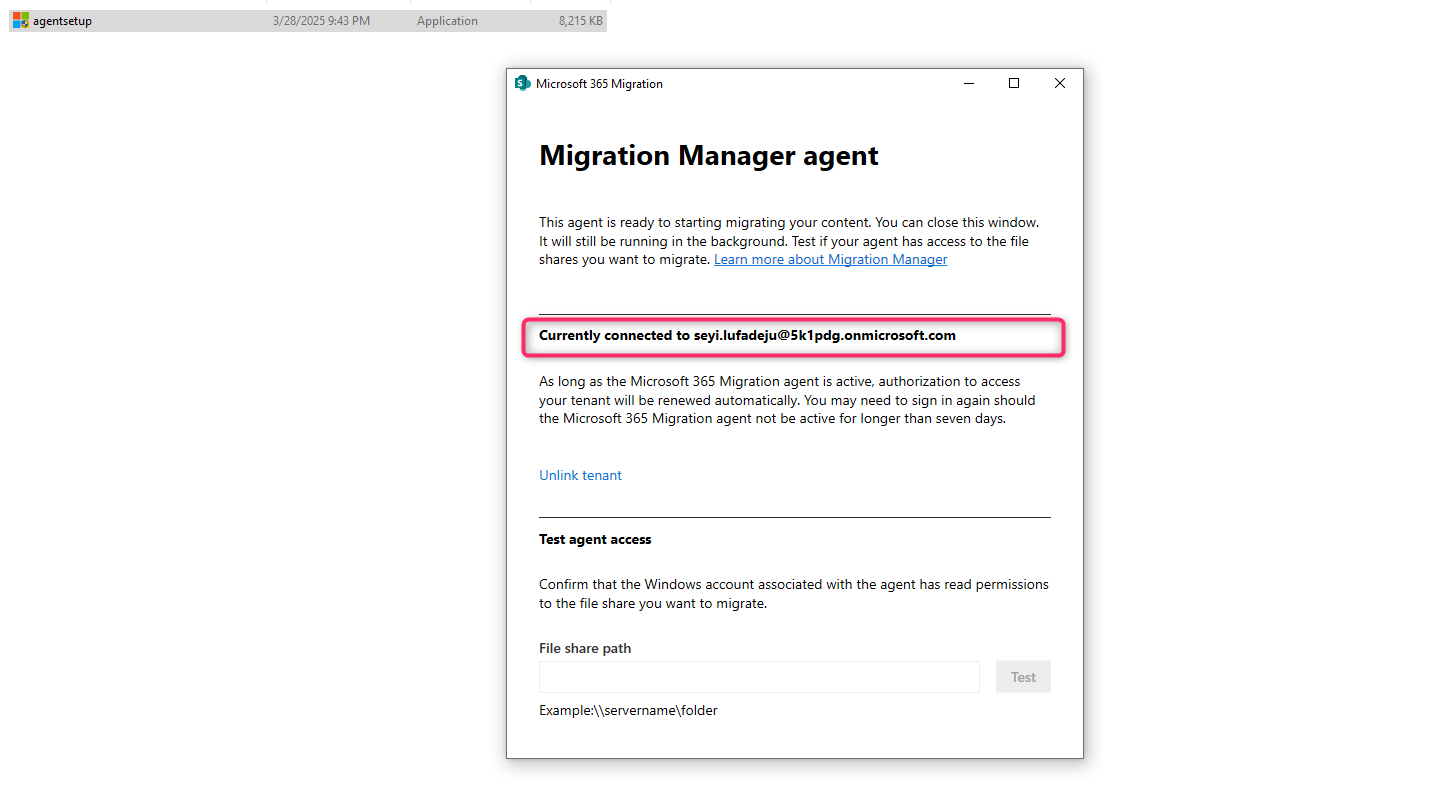This screenshot has width=1437, height=789.
Task: Minimize the Microsoft 365 Migration window
Action: click(968, 84)
